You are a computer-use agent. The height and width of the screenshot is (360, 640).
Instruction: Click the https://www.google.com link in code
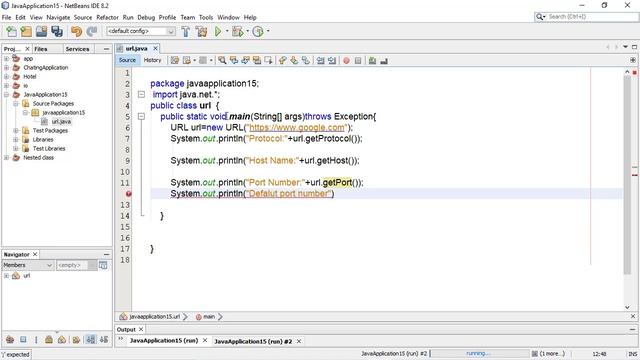[297, 128]
